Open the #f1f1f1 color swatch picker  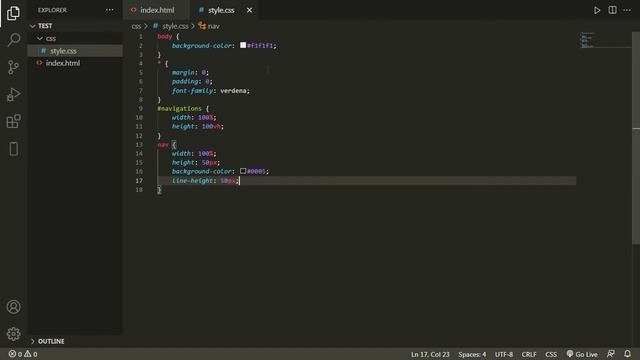pyautogui.click(x=243, y=45)
